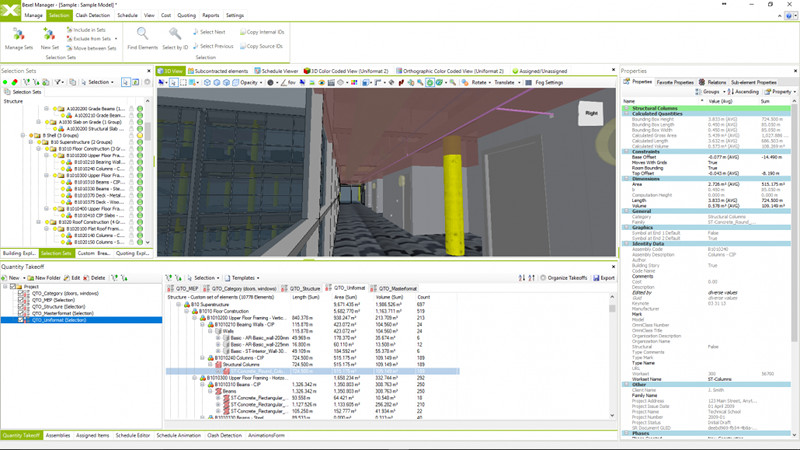Click the Select by ID icon
This screenshot has width=800, height=450.
click(x=174, y=34)
